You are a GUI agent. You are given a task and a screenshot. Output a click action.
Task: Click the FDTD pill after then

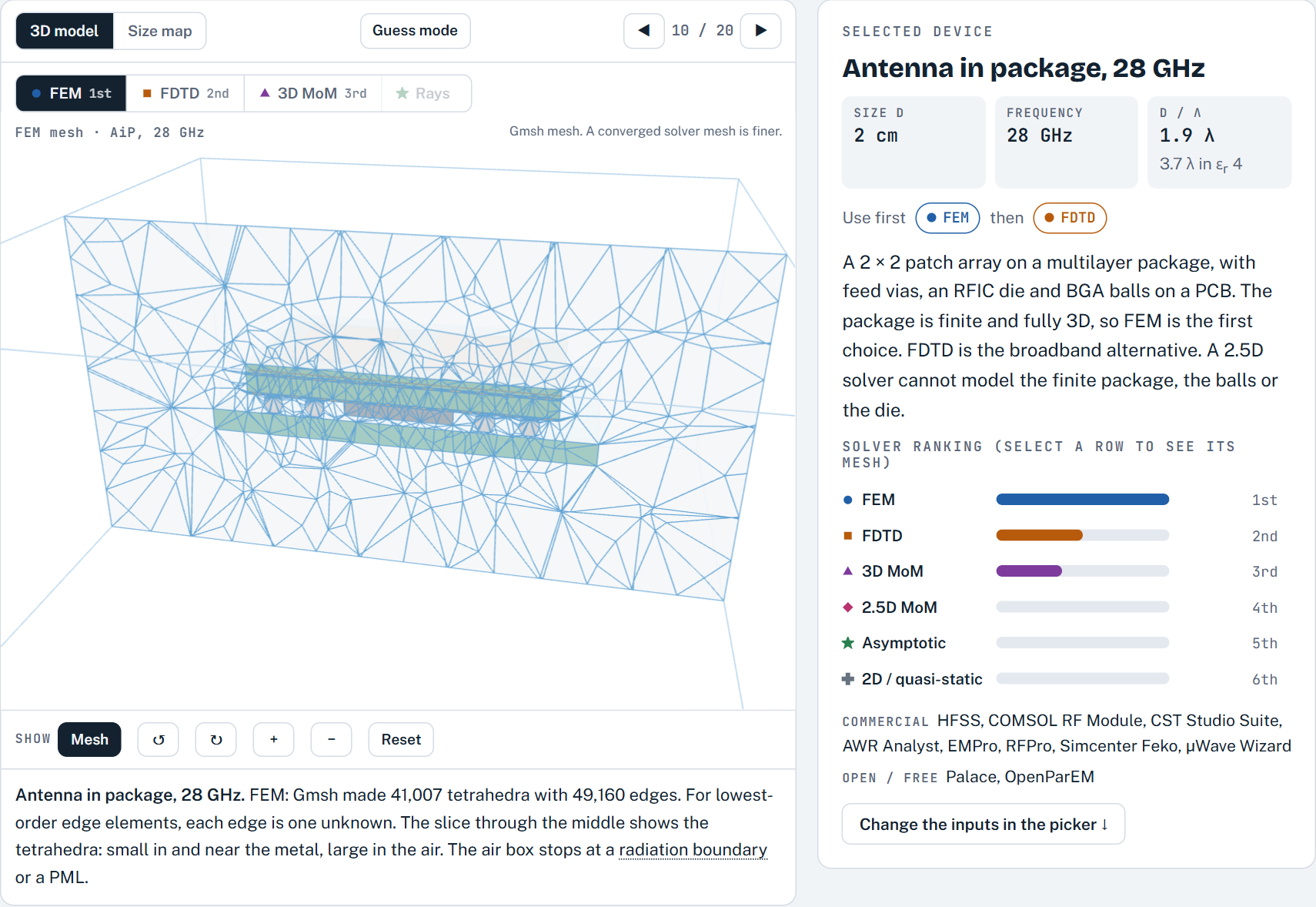[x=1070, y=218]
